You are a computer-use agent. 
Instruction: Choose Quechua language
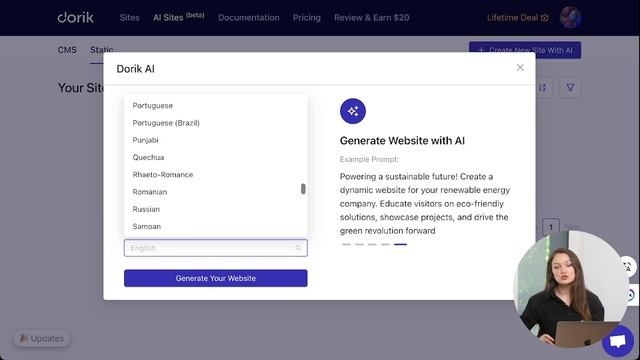click(216, 157)
